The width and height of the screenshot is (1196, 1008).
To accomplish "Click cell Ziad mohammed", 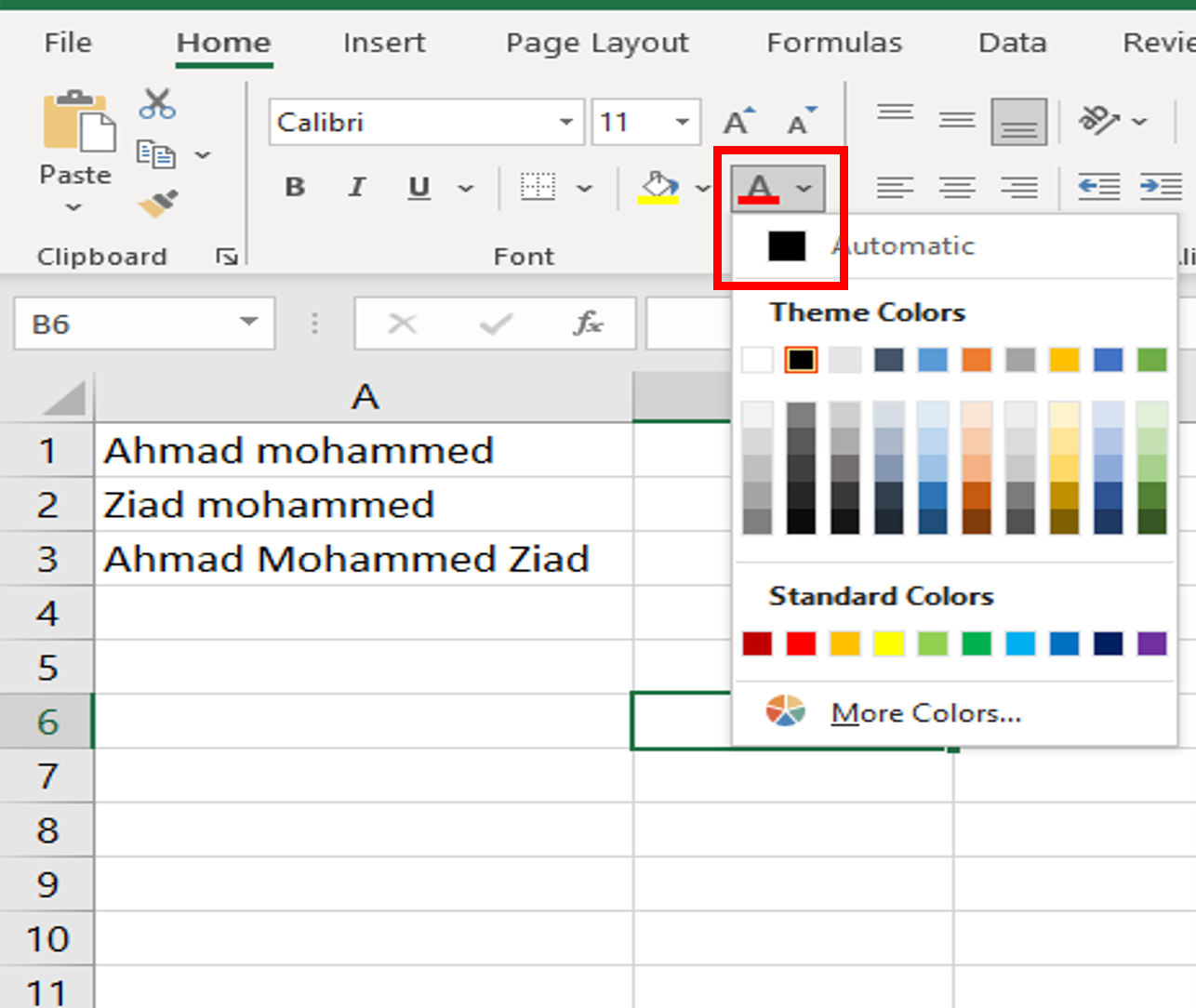I will [364, 505].
